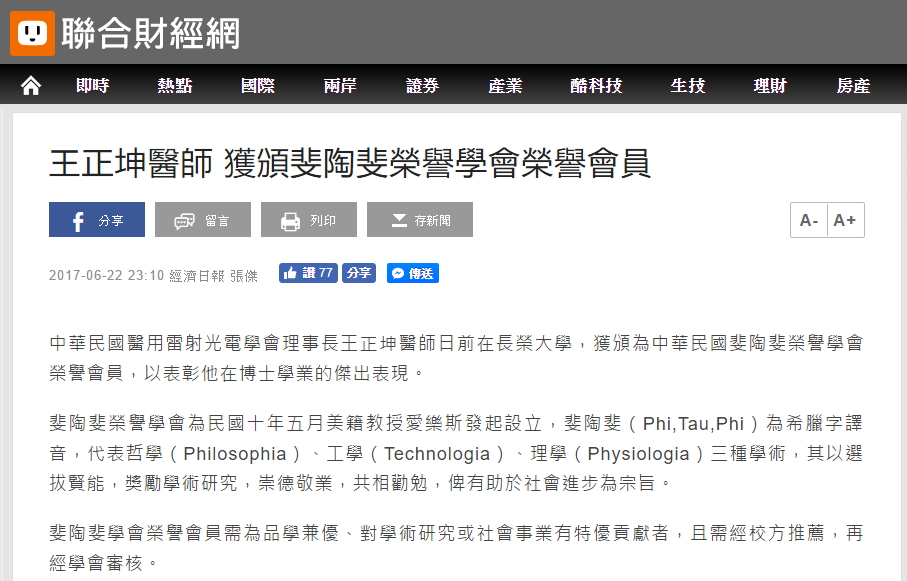Viewport: 907px width, 581px height.
Task: Click the word Technologia in the article
Action: (437, 454)
